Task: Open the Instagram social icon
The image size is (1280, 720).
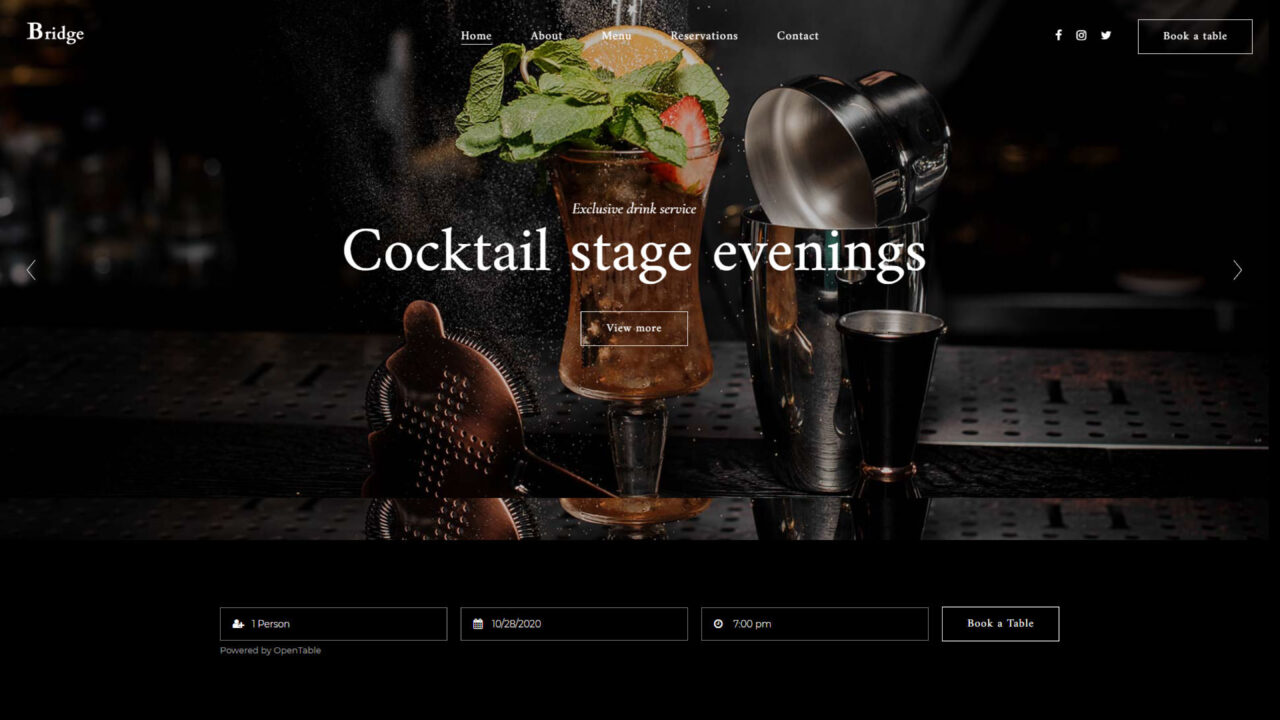Action: (1081, 35)
